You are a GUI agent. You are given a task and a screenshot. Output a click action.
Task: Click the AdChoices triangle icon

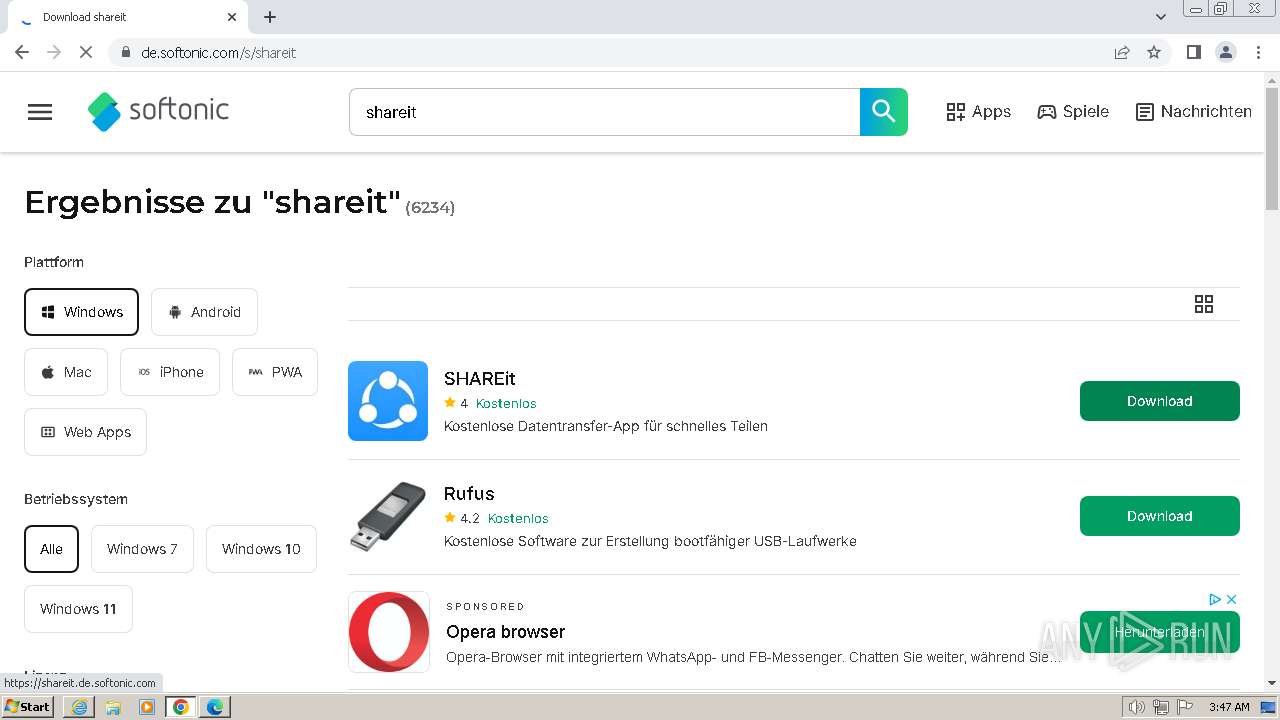1215,599
